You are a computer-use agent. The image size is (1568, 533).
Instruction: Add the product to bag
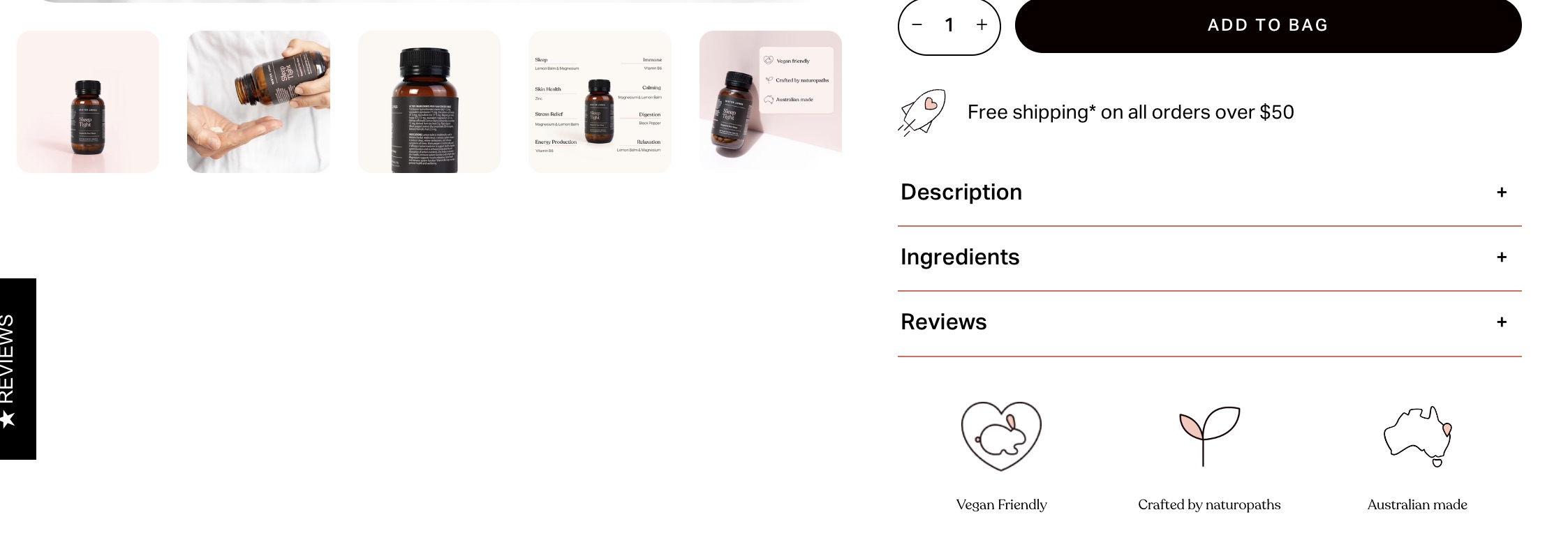point(1268,25)
